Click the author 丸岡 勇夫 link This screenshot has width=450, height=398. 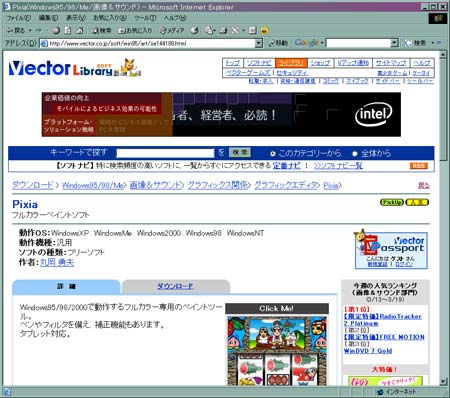(x=57, y=263)
